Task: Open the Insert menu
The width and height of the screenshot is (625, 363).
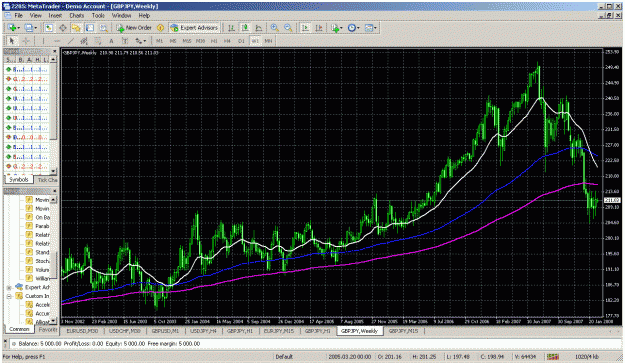Action: (55, 16)
